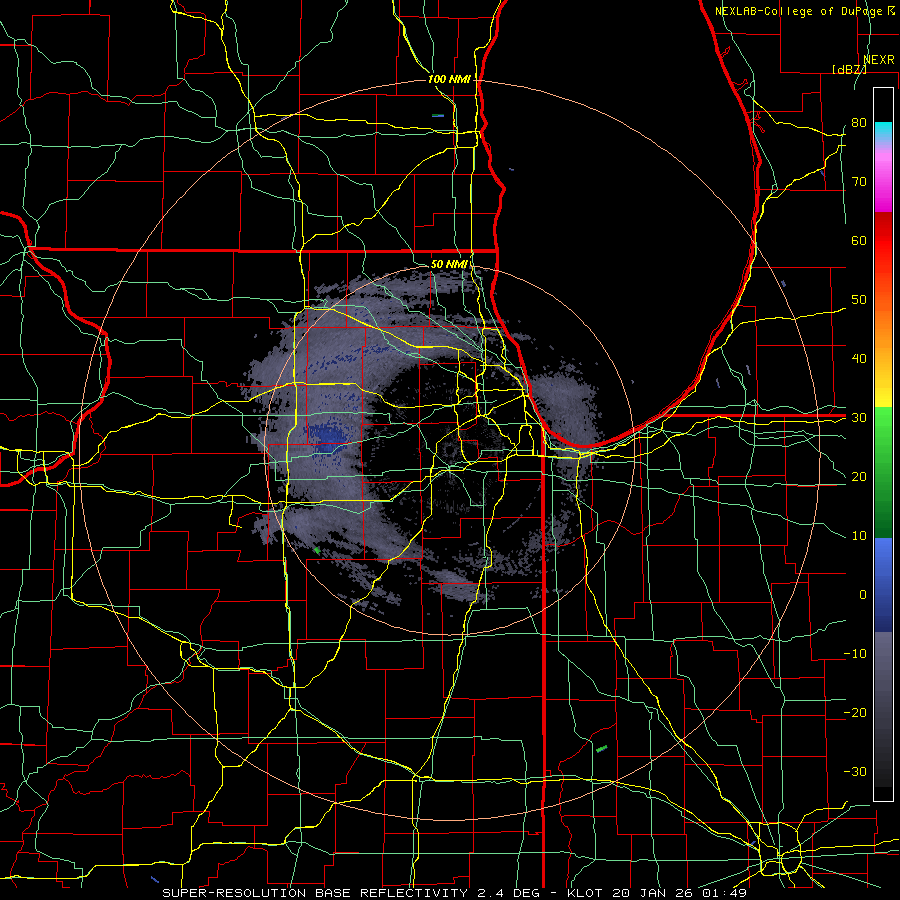Click the 10 value on the dBZ scale

click(859, 536)
